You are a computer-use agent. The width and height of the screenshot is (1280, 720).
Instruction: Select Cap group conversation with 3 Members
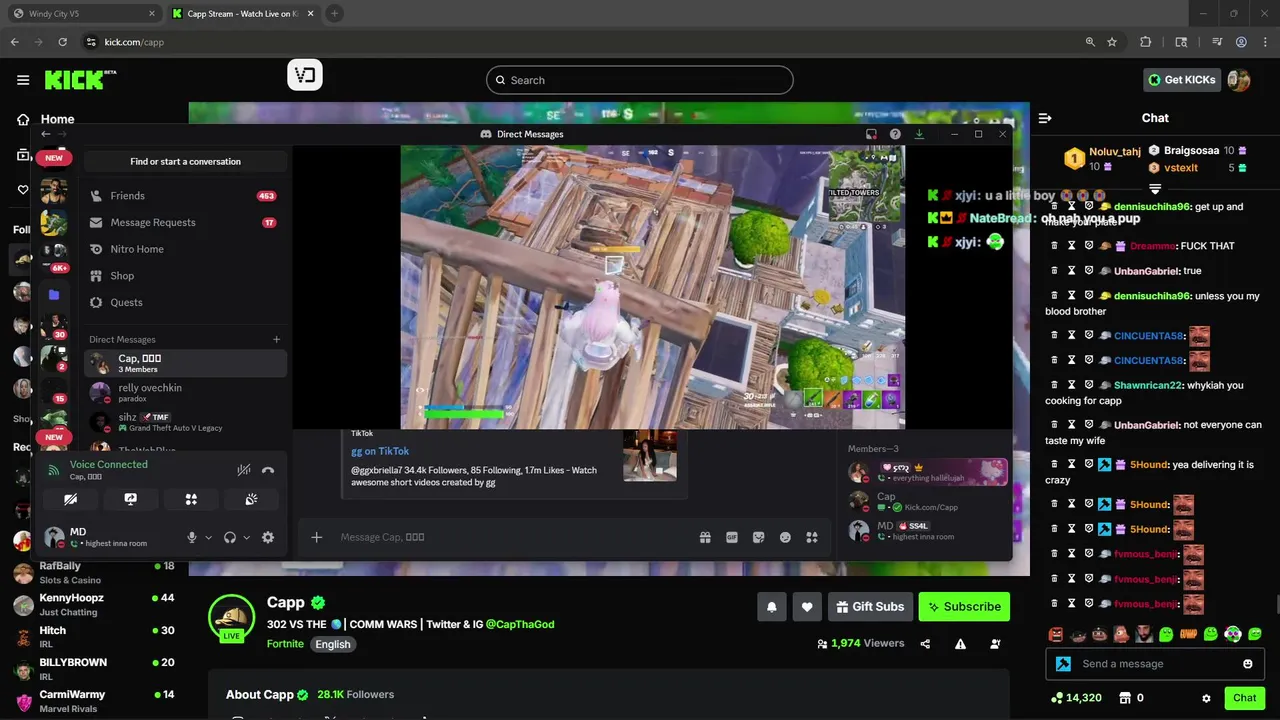pos(185,363)
